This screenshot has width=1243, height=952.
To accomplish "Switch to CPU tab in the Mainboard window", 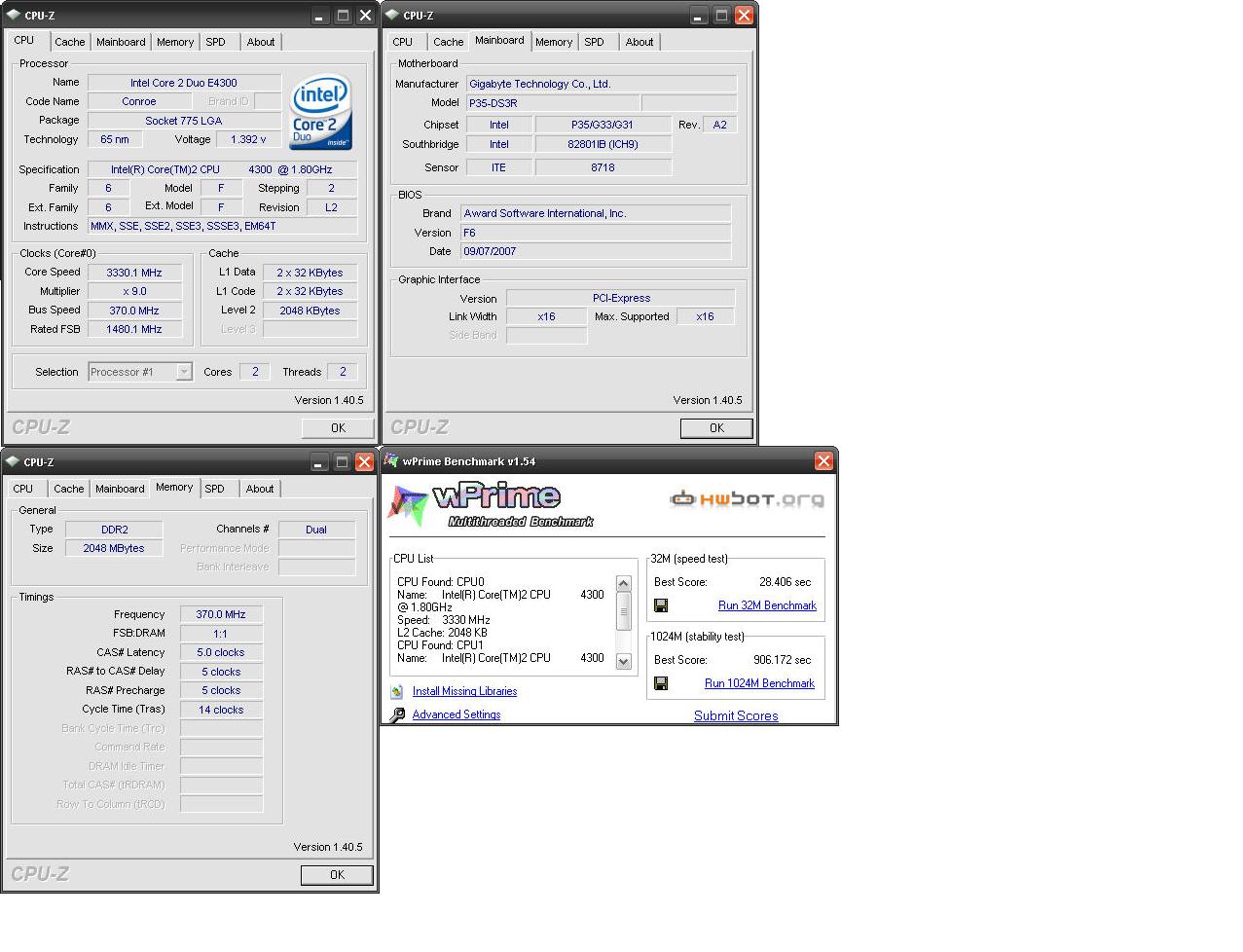I will (403, 42).
